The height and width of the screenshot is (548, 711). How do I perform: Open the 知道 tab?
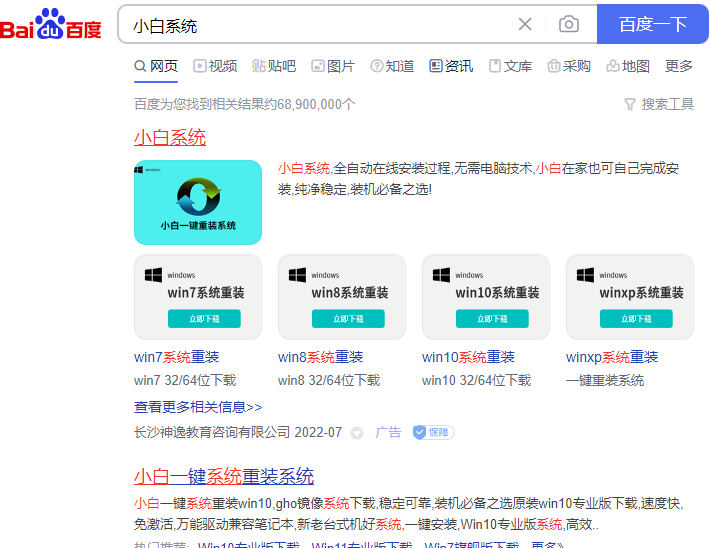392,66
